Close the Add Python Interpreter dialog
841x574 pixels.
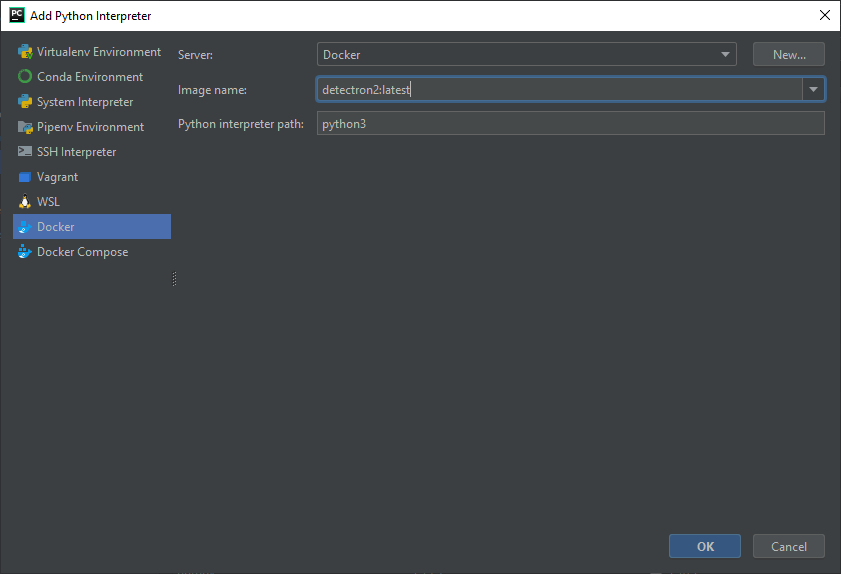pyautogui.click(x=825, y=15)
